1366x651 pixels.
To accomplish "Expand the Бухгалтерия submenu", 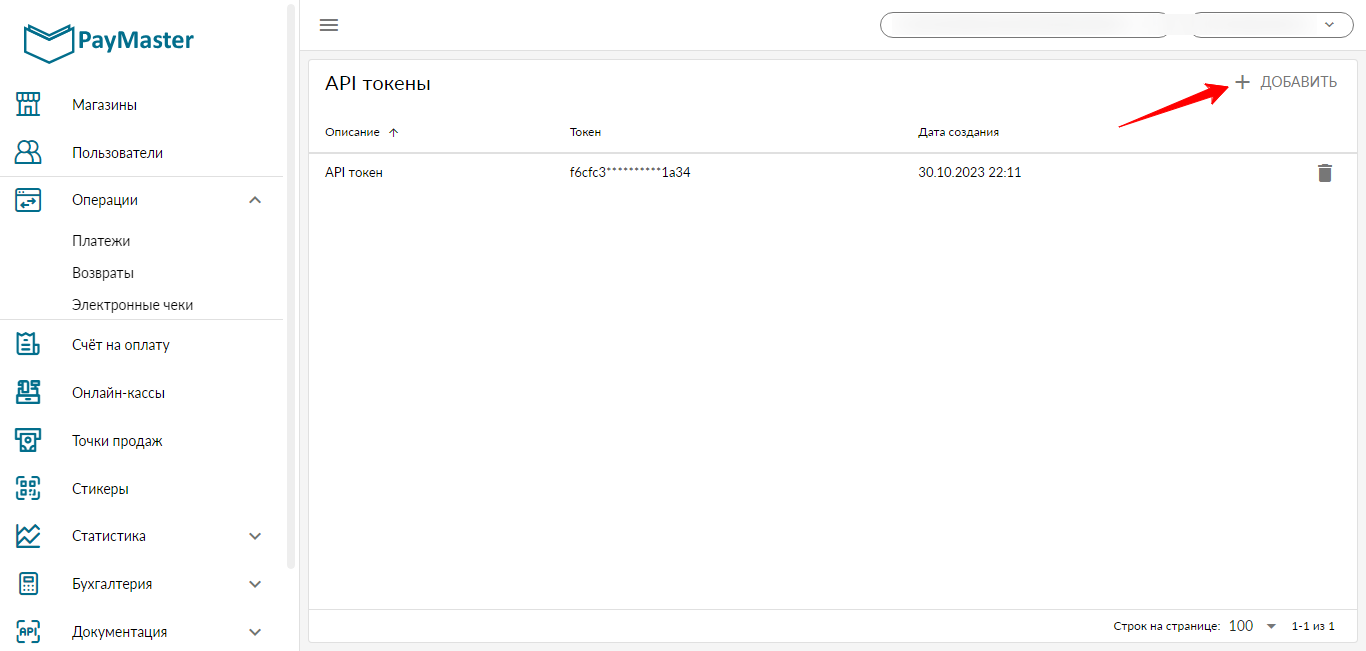I will coord(255,584).
